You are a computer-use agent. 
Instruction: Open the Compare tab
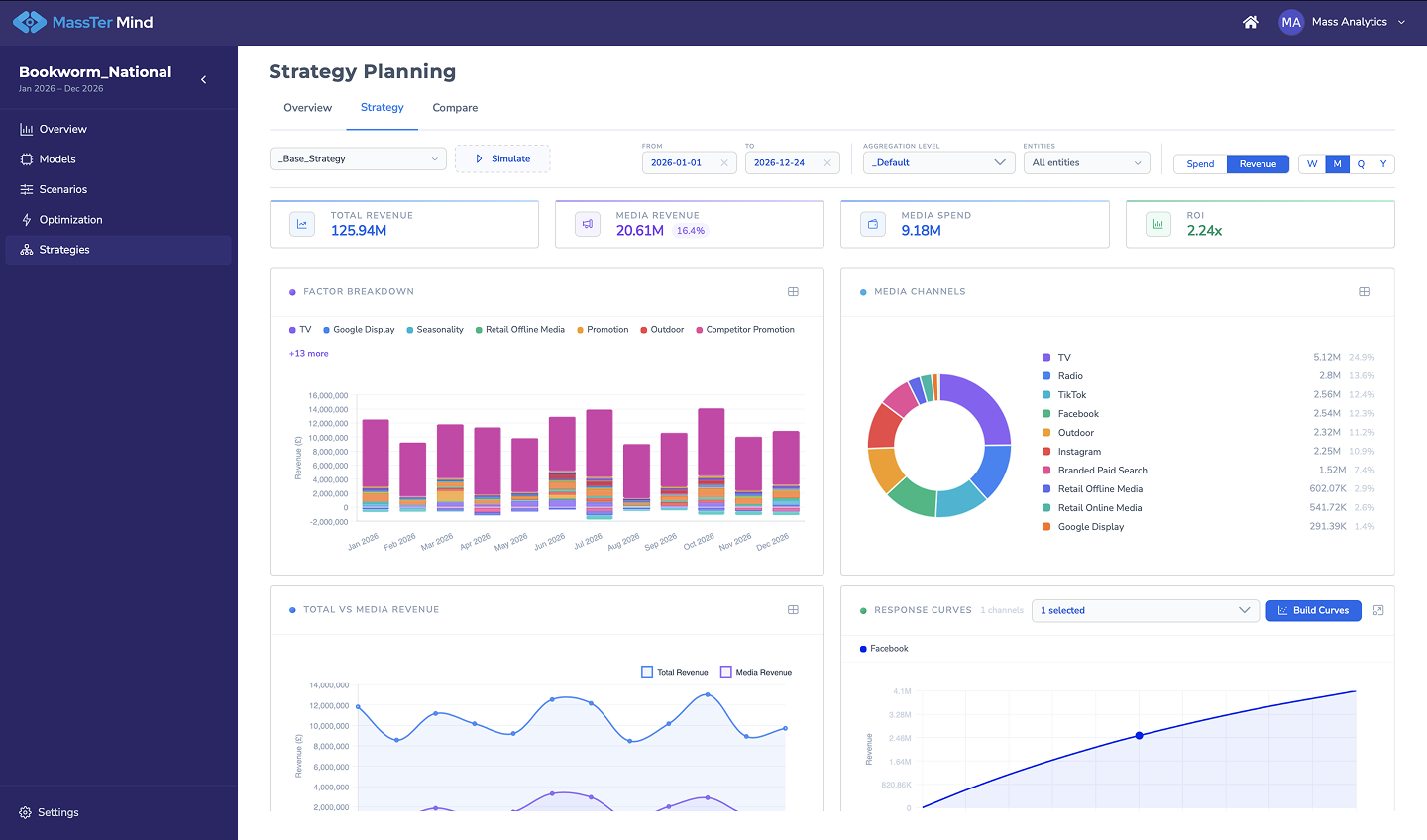455,108
